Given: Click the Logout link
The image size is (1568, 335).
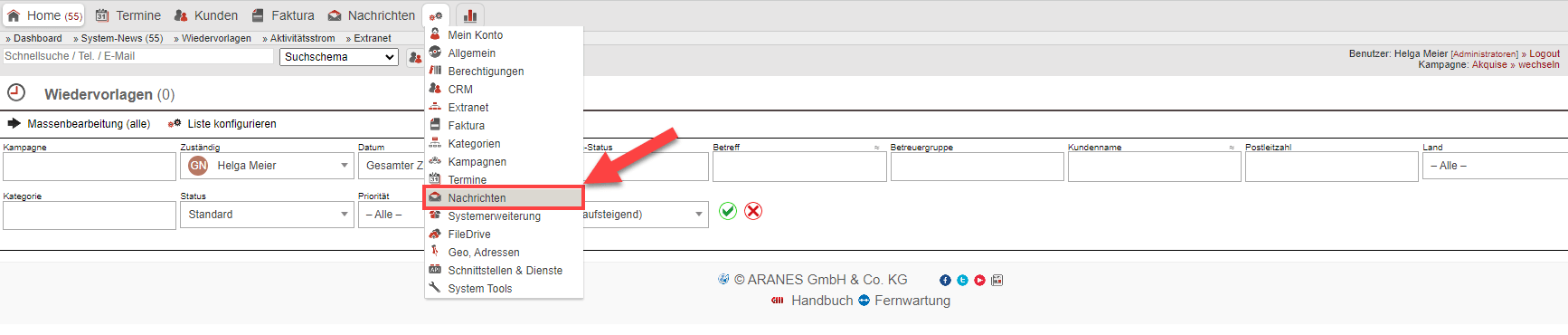Looking at the screenshot, I should pyautogui.click(x=1544, y=53).
